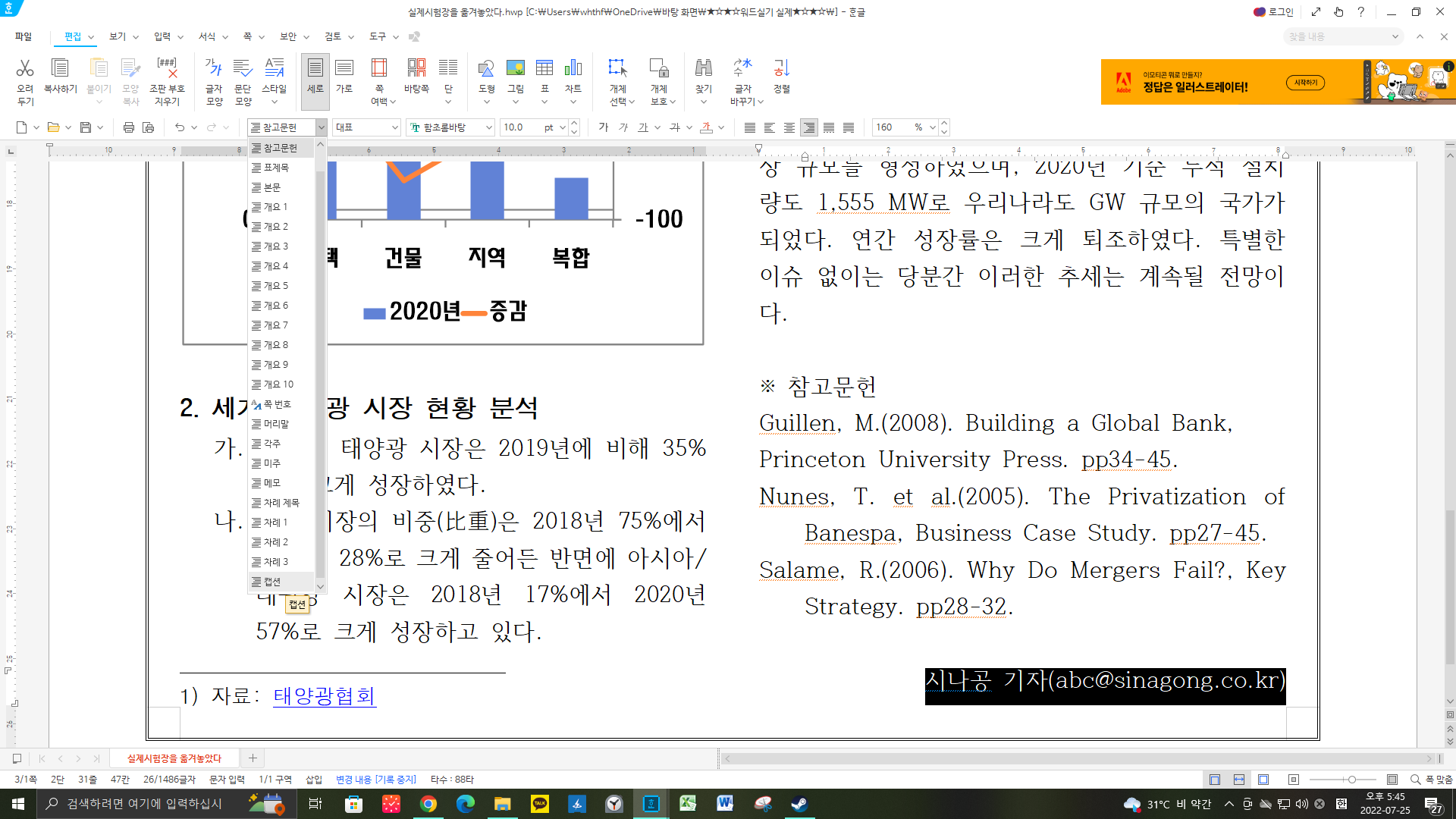1456x819 pixels.
Task: Select the 개요 3 style in list
Action: click(x=281, y=246)
